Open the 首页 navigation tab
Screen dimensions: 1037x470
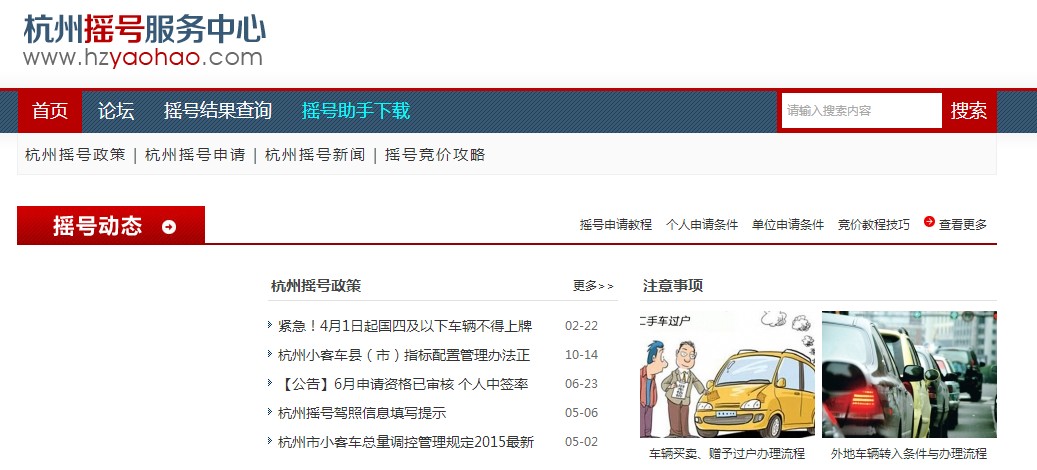[49, 111]
